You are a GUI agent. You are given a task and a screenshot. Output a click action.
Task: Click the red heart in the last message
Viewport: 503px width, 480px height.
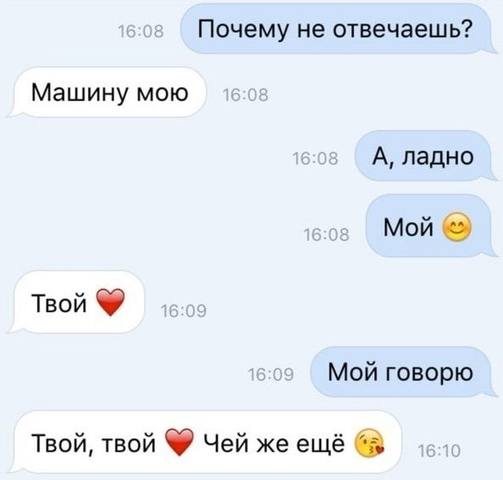pos(180,442)
